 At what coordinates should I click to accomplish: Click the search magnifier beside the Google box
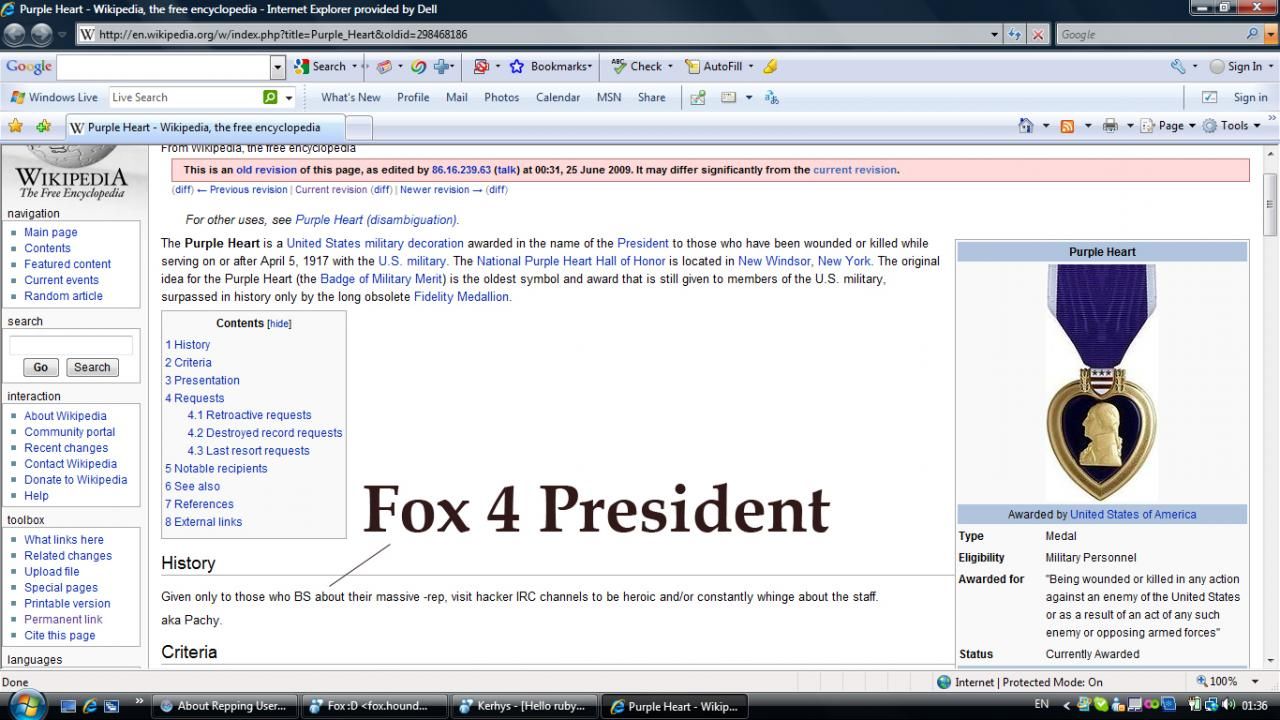click(1253, 34)
